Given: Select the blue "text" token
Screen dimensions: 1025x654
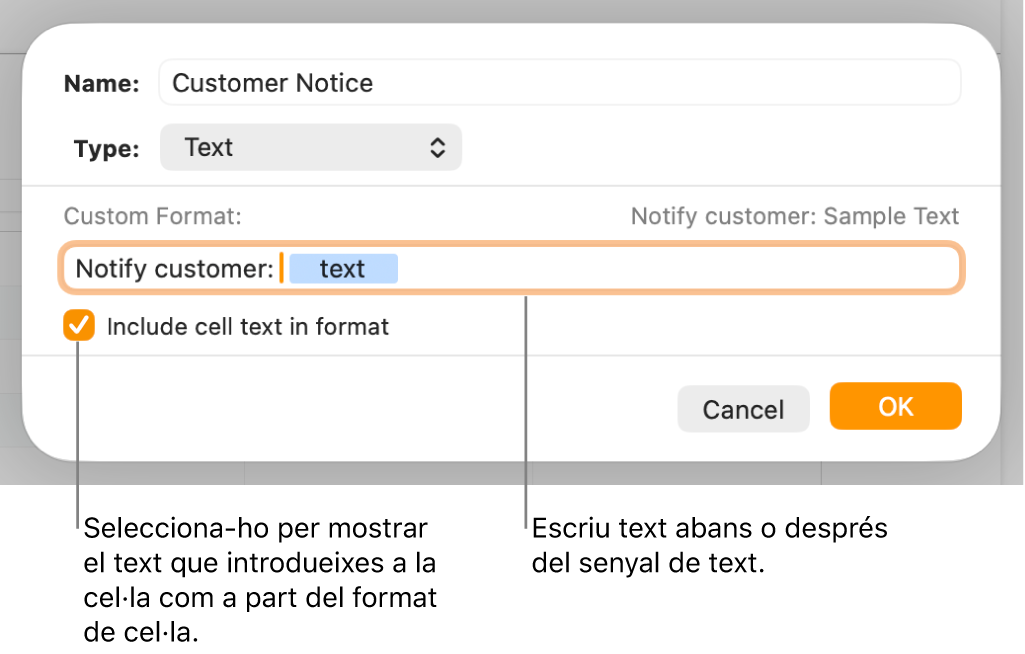Looking at the screenshot, I should pos(343,268).
